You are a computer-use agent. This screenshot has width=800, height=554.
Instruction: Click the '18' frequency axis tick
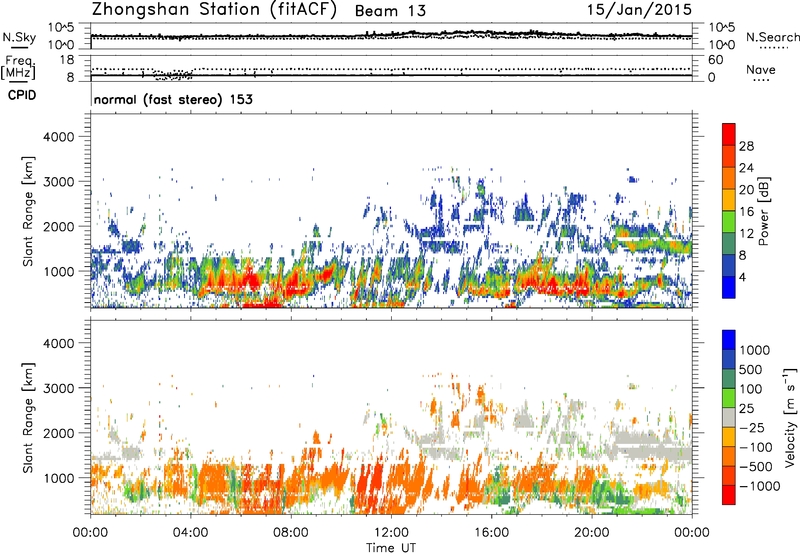coord(67,60)
